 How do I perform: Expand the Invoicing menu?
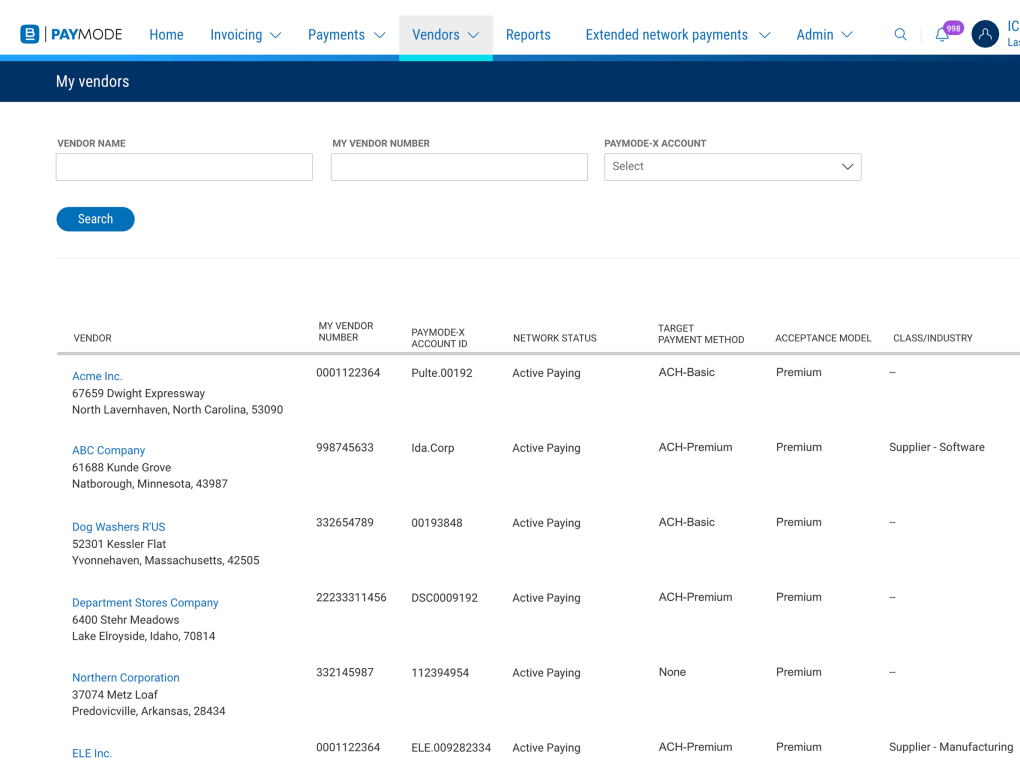point(245,35)
